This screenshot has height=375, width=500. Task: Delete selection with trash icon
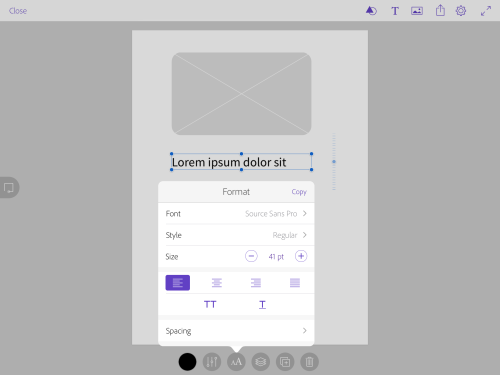pyautogui.click(x=309, y=362)
